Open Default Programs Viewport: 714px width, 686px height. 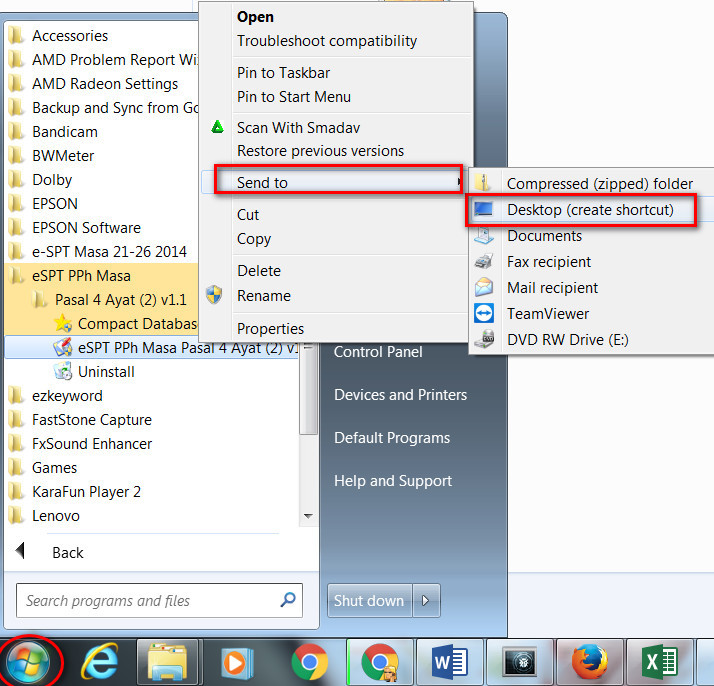click(392, 437)
